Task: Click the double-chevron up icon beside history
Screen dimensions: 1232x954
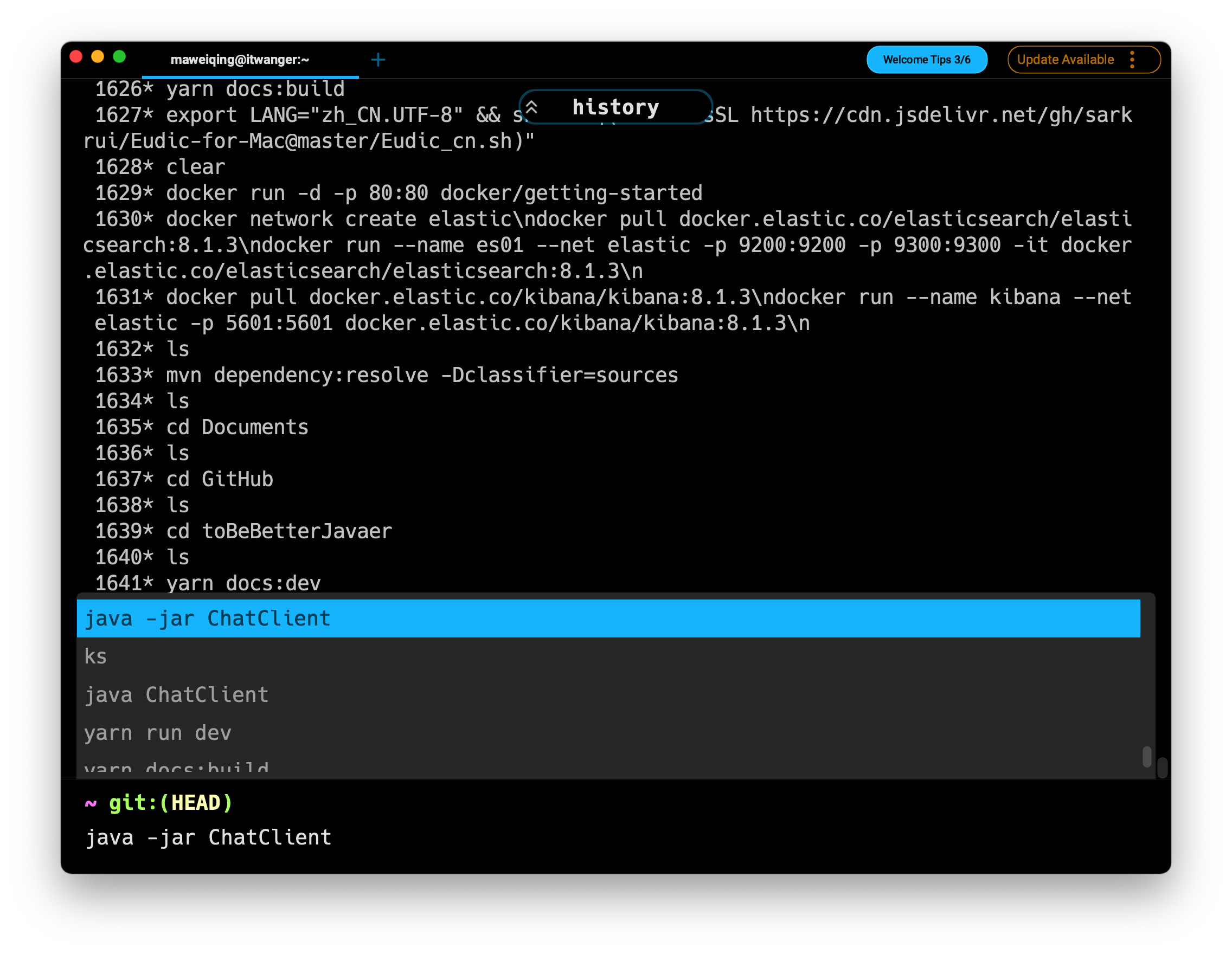Action: point(532,107)
